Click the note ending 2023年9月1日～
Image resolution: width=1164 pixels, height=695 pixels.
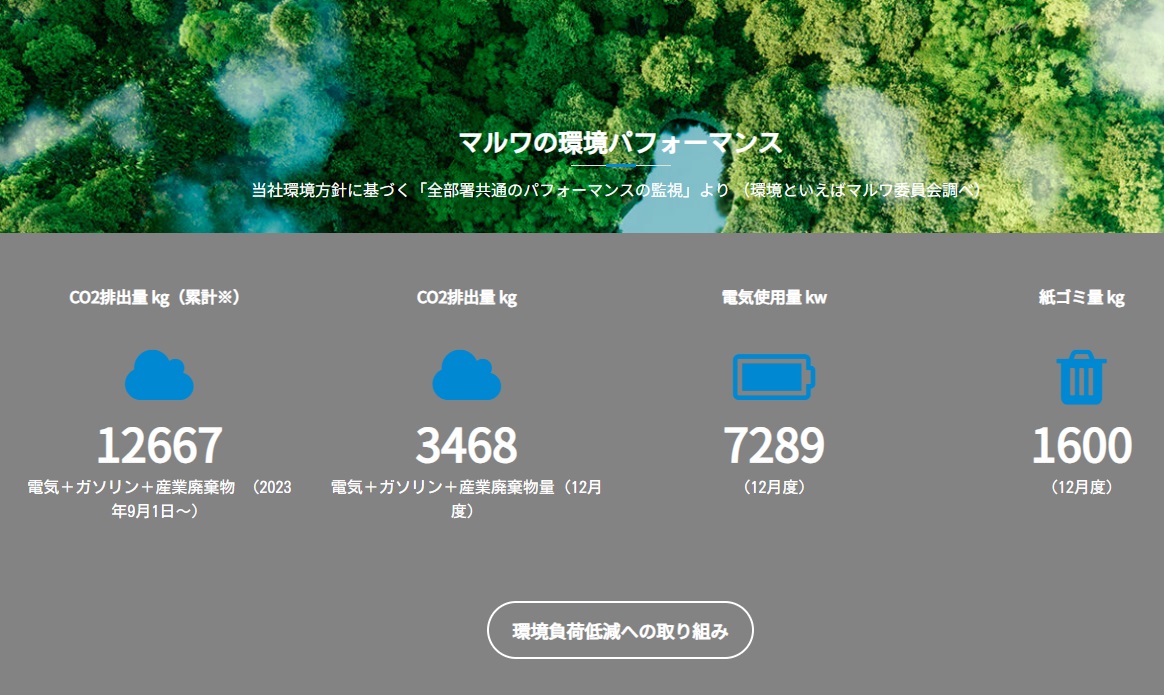[159, 499]
